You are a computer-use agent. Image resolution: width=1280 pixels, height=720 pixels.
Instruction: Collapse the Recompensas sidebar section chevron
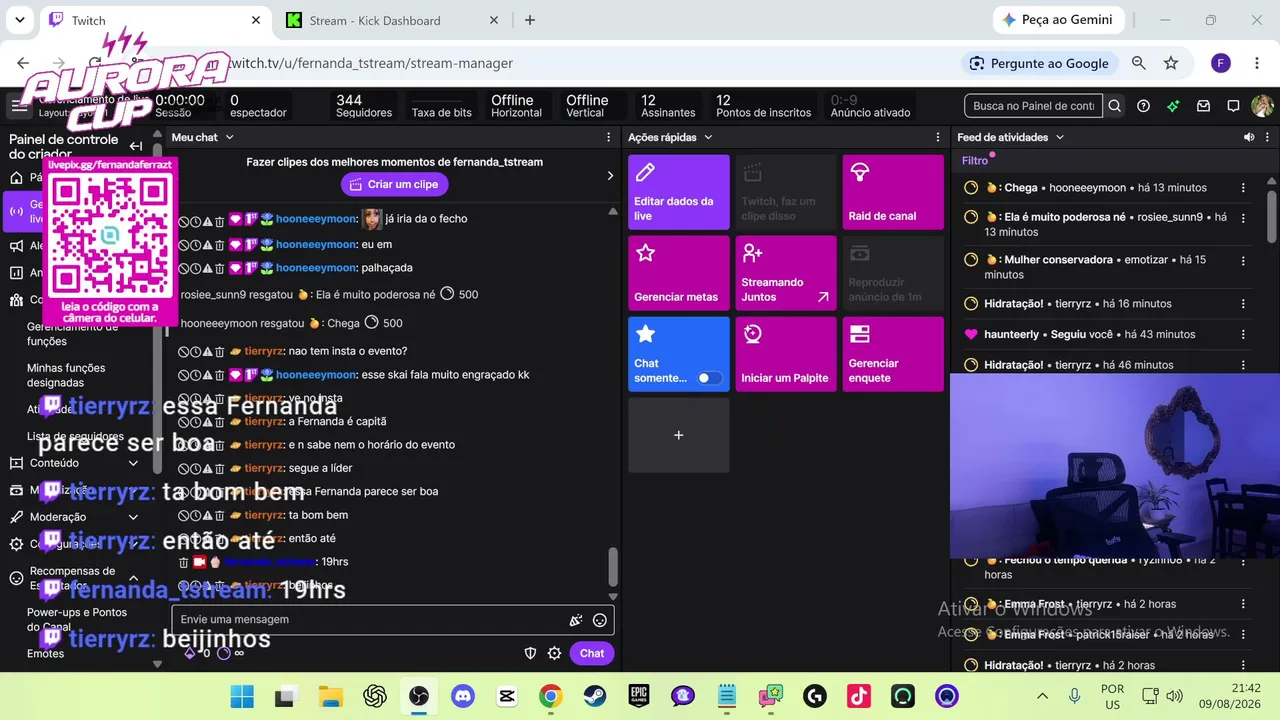pos(133,578)
